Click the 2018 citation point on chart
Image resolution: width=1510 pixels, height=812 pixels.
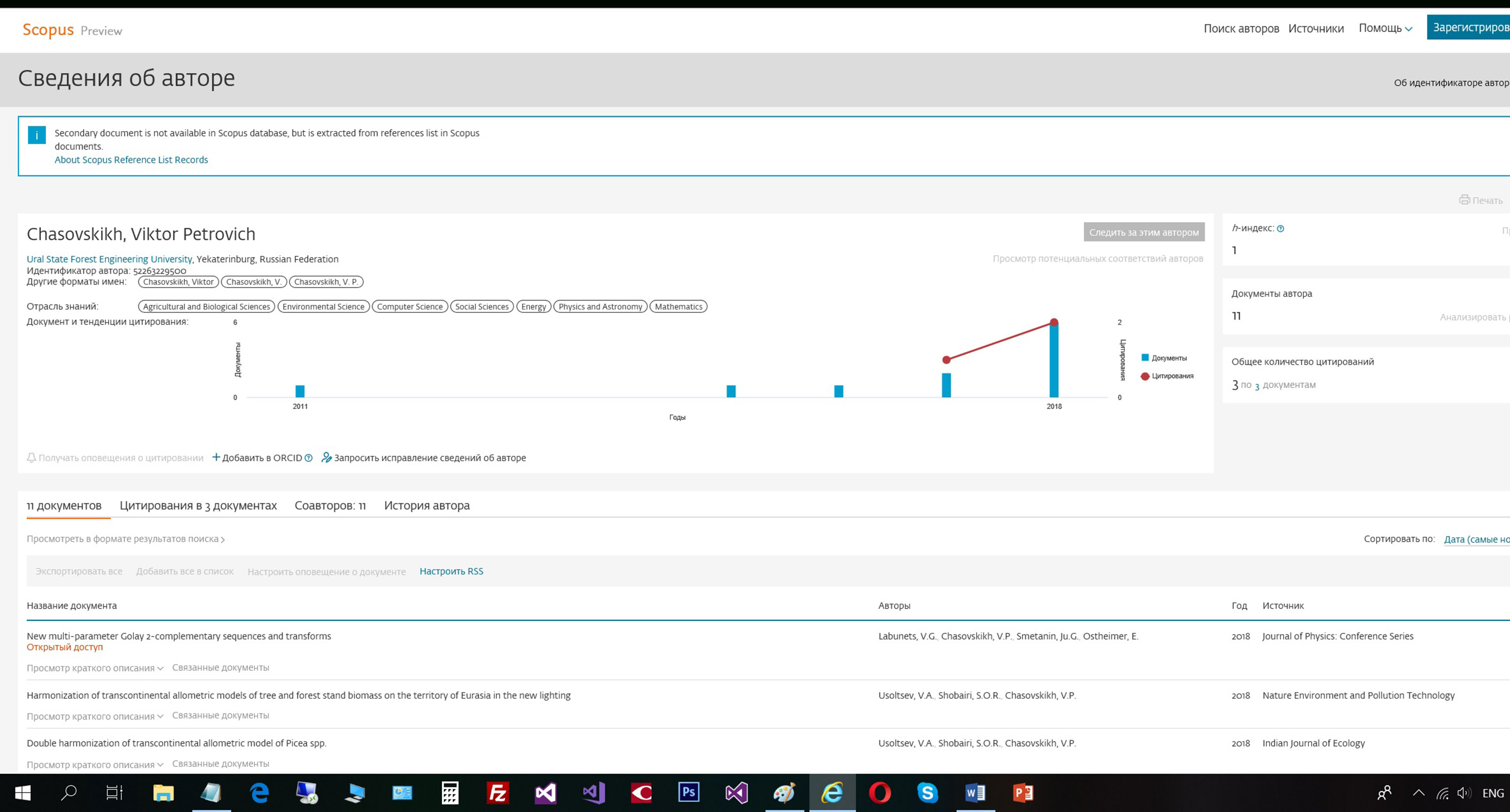(x=1054, y=322)
